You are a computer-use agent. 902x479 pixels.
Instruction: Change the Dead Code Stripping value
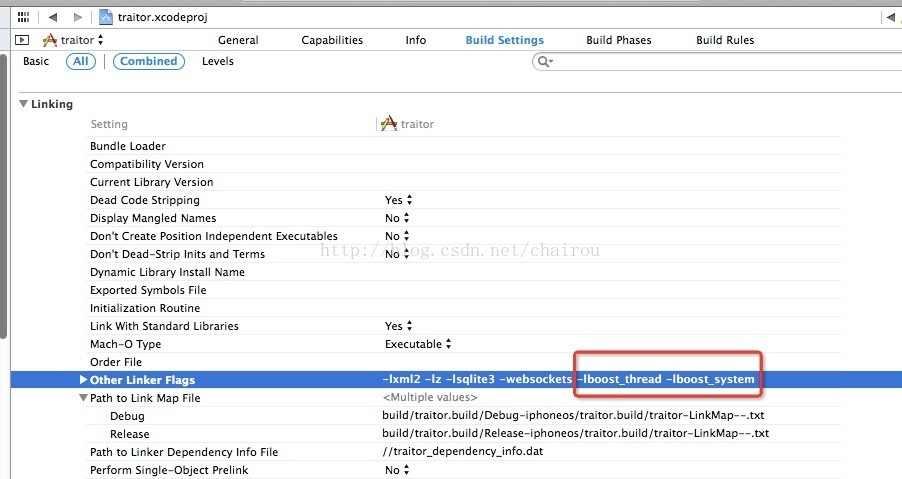coord(399,200)
